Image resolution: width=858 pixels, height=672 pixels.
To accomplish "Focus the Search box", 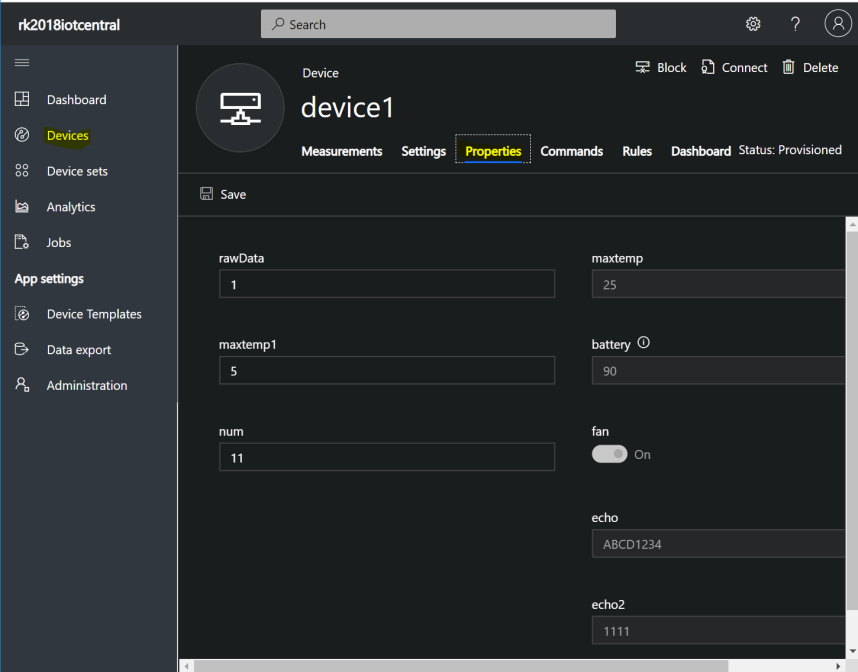I will pos(438,24).
